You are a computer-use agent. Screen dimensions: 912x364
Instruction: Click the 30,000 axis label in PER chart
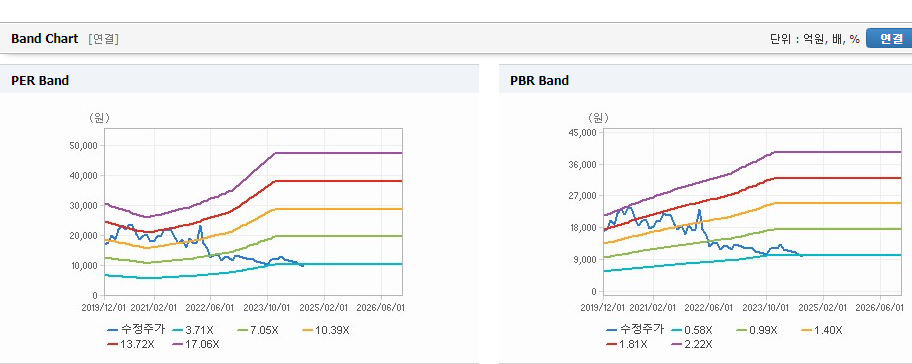(84, 206)
